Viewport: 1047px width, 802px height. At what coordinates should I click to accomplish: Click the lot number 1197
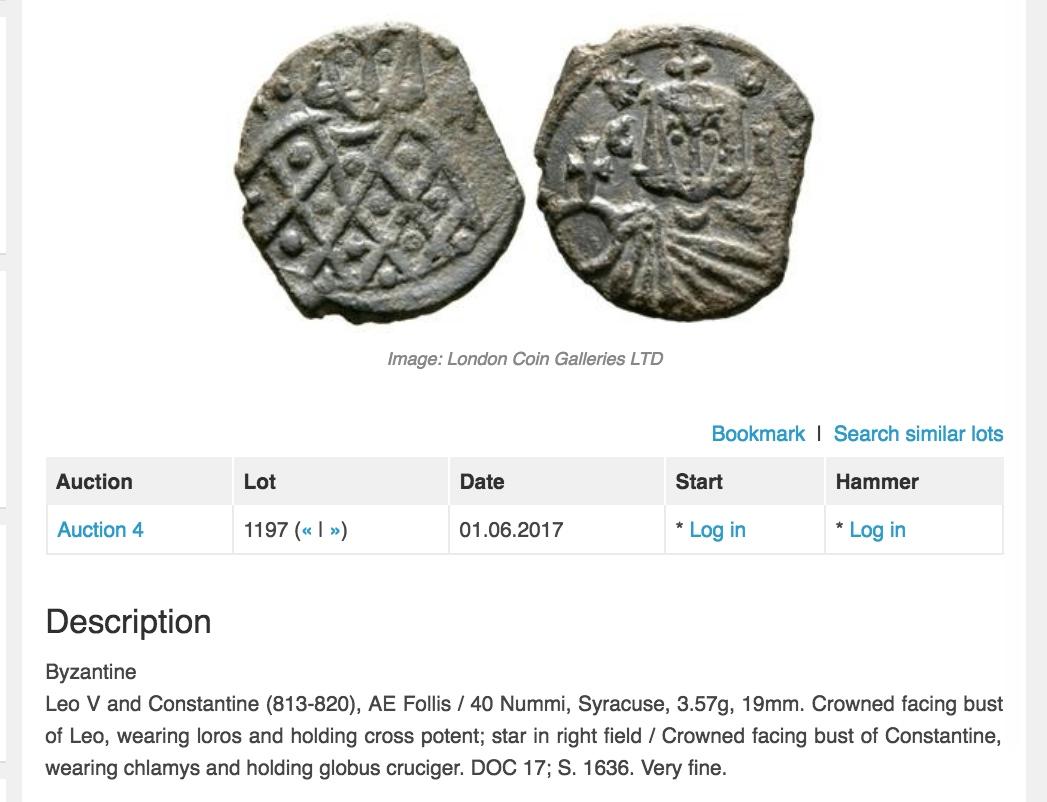266,530
